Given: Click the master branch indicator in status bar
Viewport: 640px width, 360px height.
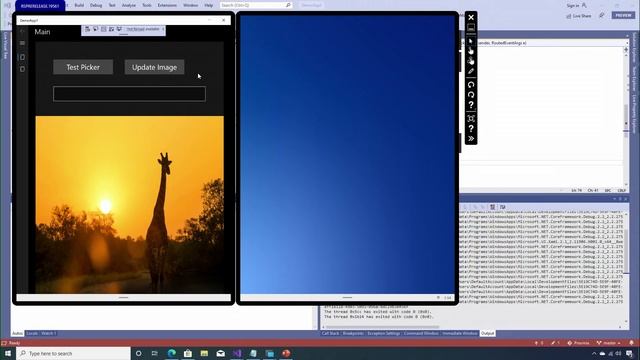Looking at the screenshot, I should [x=609, y=343].
